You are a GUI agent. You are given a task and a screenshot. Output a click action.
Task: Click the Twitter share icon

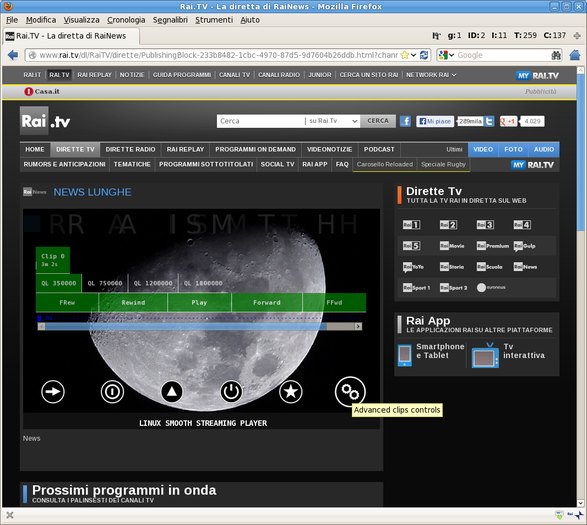[489, 121]
